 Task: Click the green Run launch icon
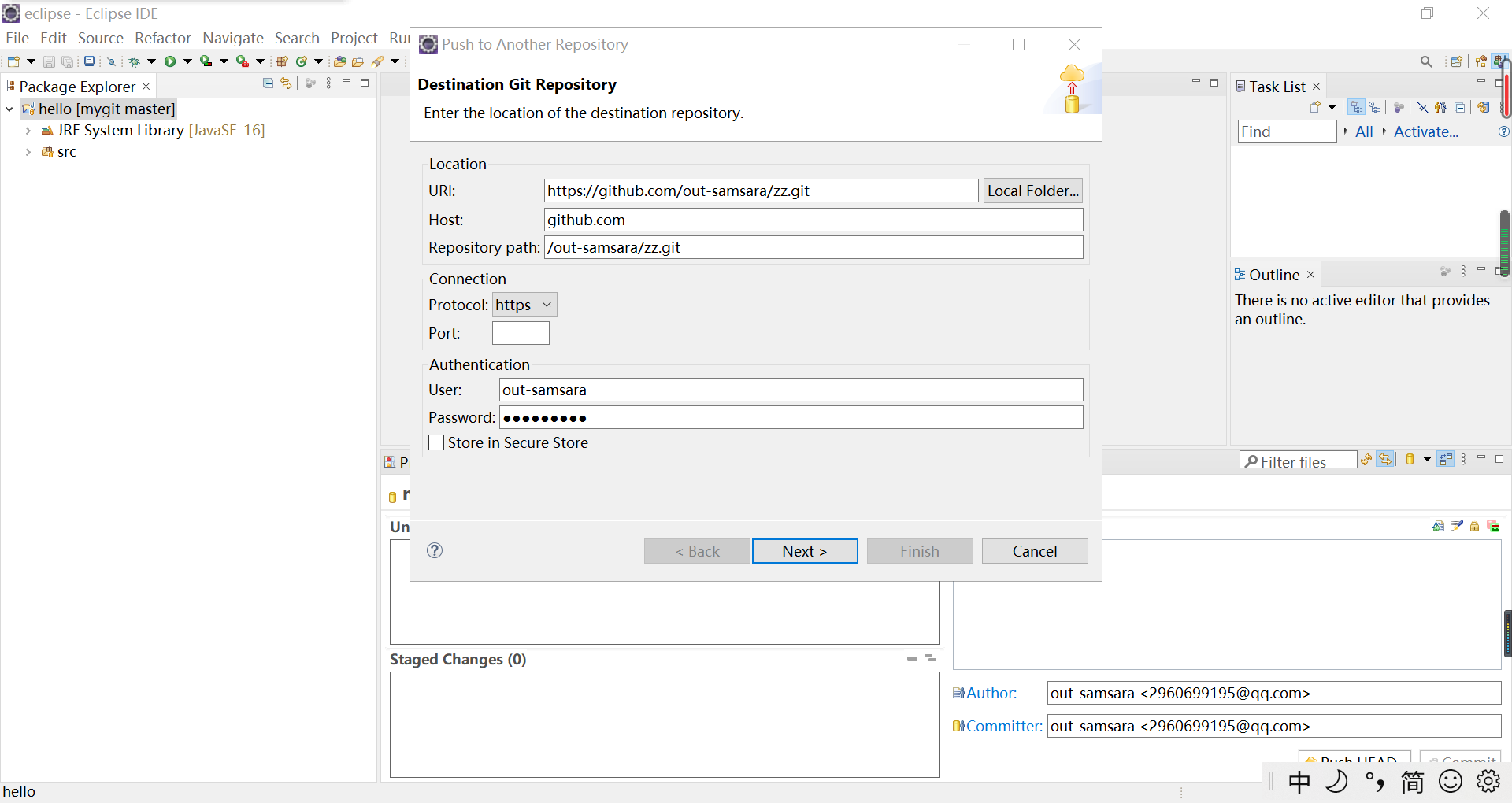[x=170, y=61]
